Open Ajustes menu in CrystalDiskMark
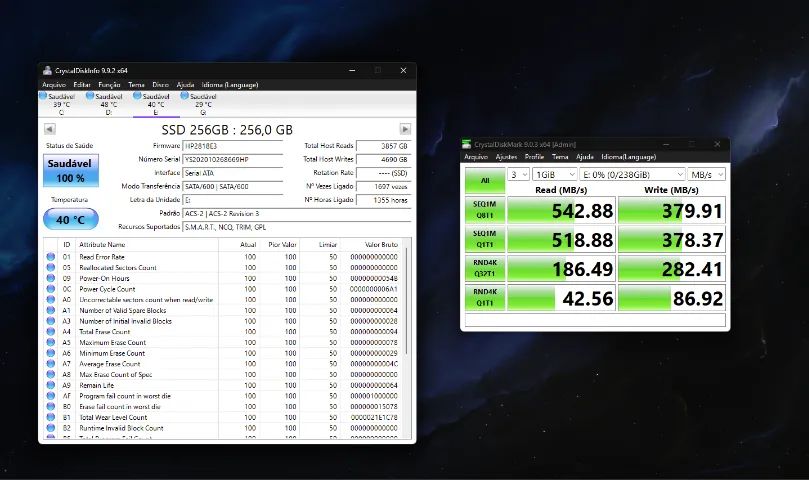Viewport: 809px width, 480px height. point(506,157)
